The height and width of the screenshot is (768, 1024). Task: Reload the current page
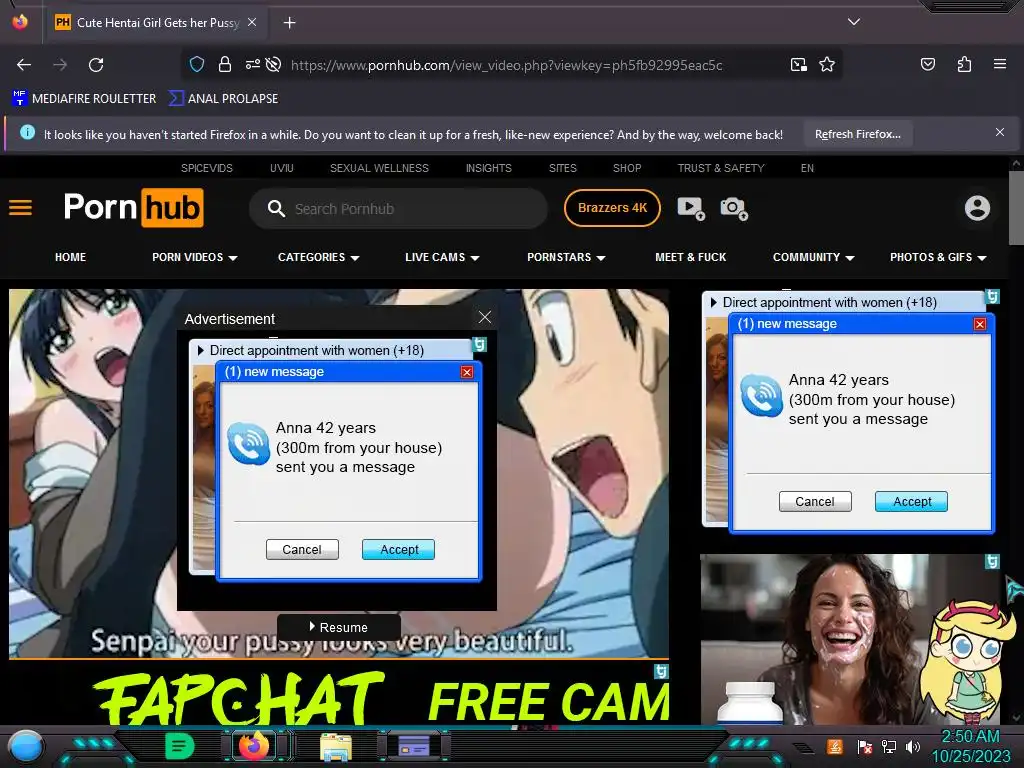96,65
